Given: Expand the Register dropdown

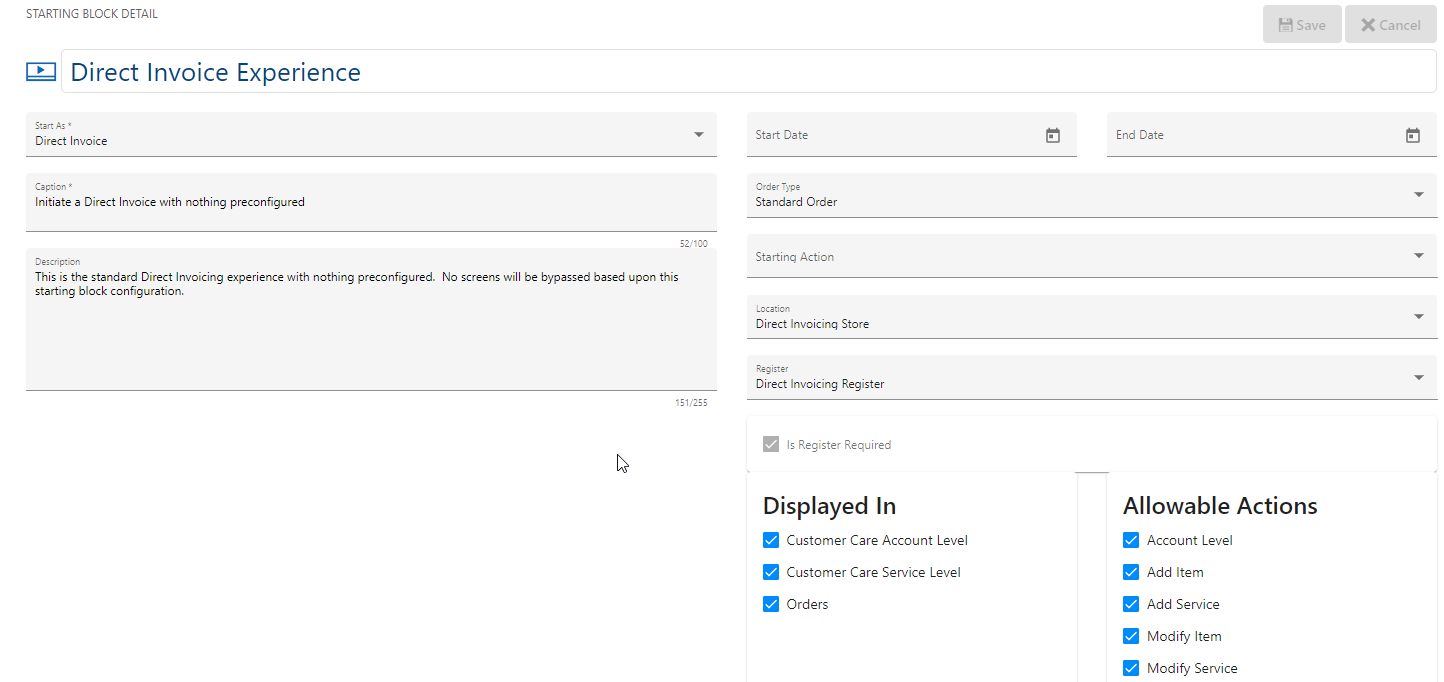Looking at the screenshot, I should (x=1092, y=377).
